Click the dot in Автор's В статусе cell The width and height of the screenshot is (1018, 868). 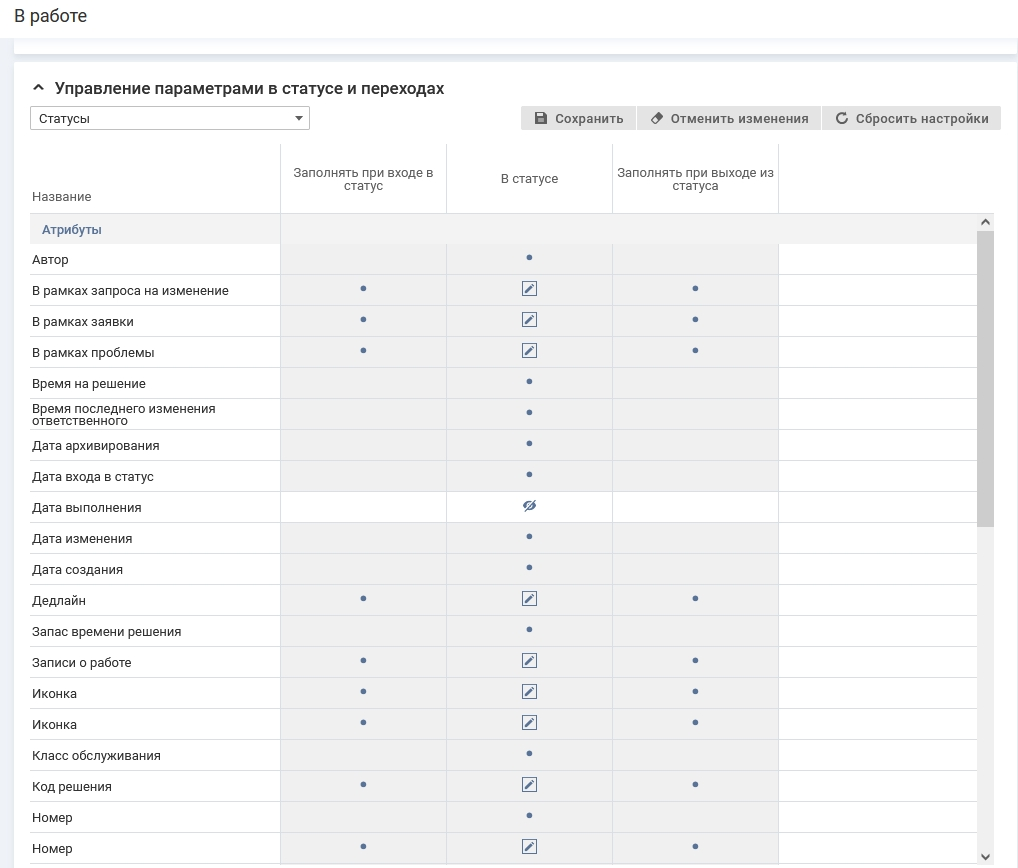pos(529,258)
